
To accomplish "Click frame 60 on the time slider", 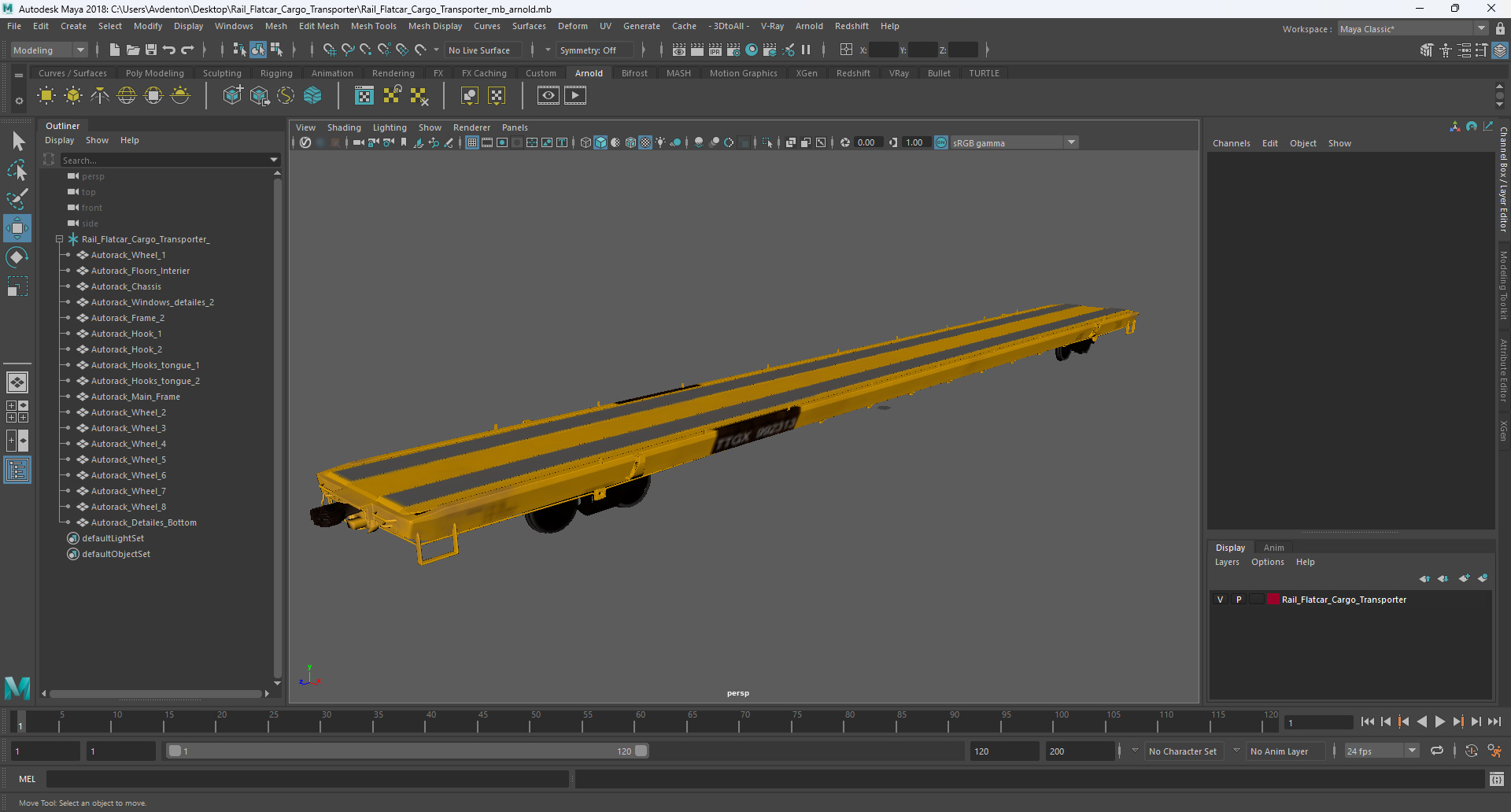I will pos(641,722).
